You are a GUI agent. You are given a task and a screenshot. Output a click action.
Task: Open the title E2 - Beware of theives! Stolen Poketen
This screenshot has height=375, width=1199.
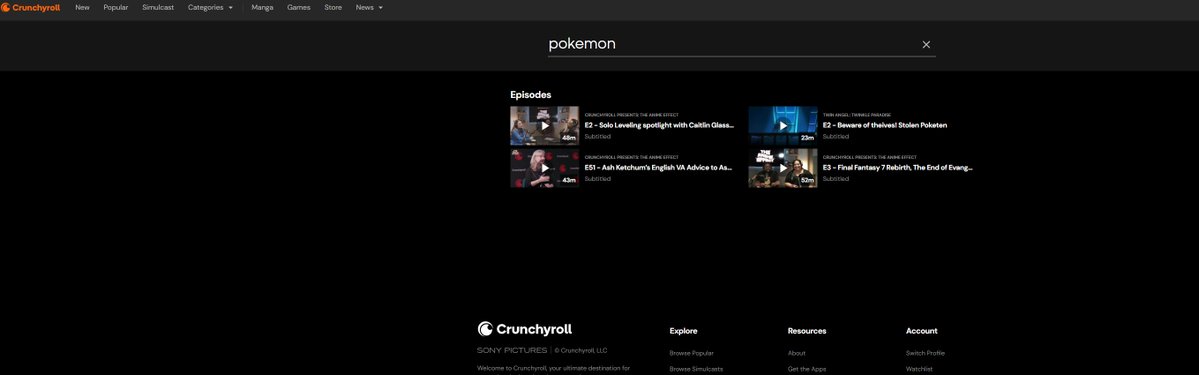pyautogui.click(x=885, y=125)
